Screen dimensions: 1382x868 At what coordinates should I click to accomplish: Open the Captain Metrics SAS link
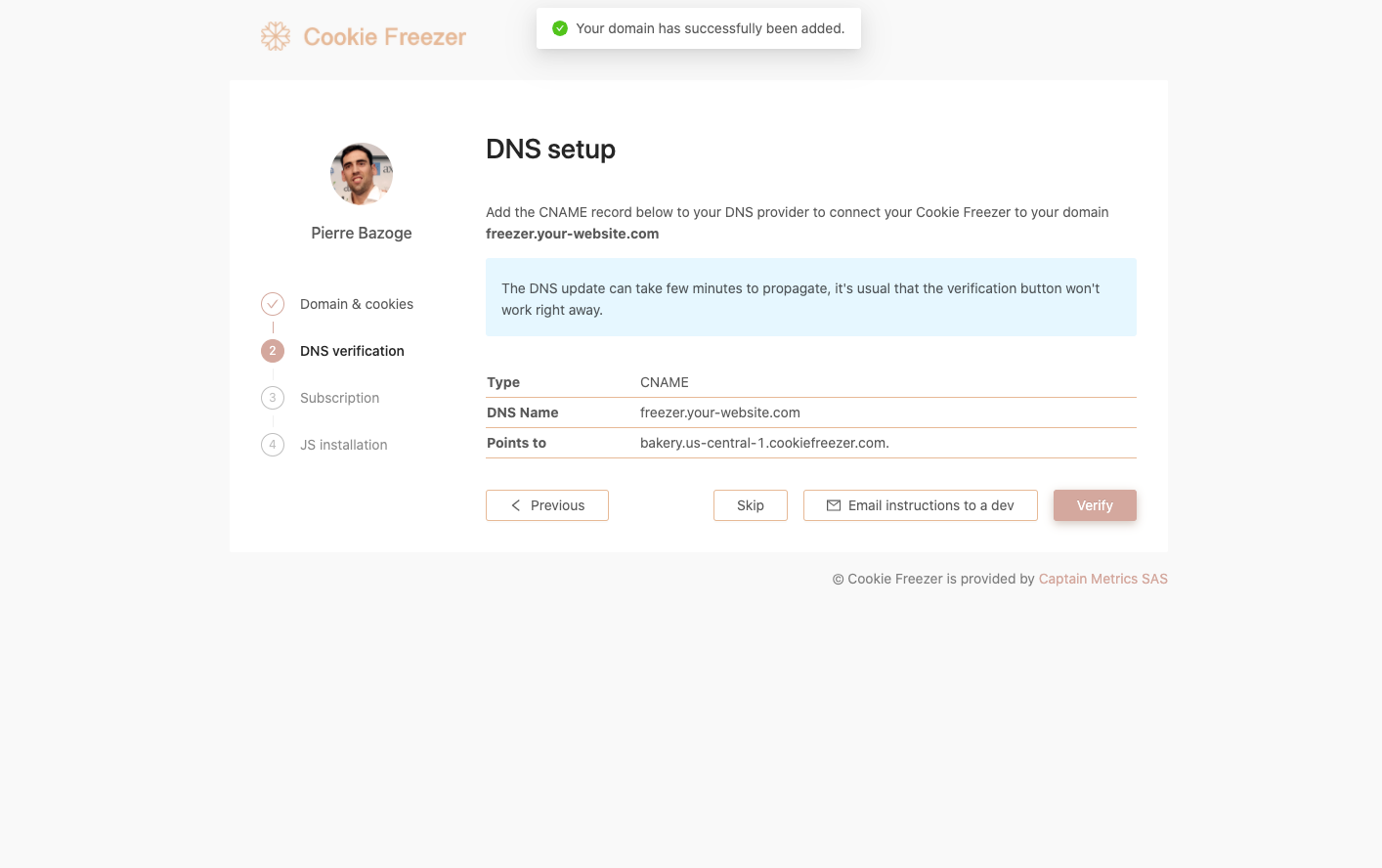tap(1103, 579)
